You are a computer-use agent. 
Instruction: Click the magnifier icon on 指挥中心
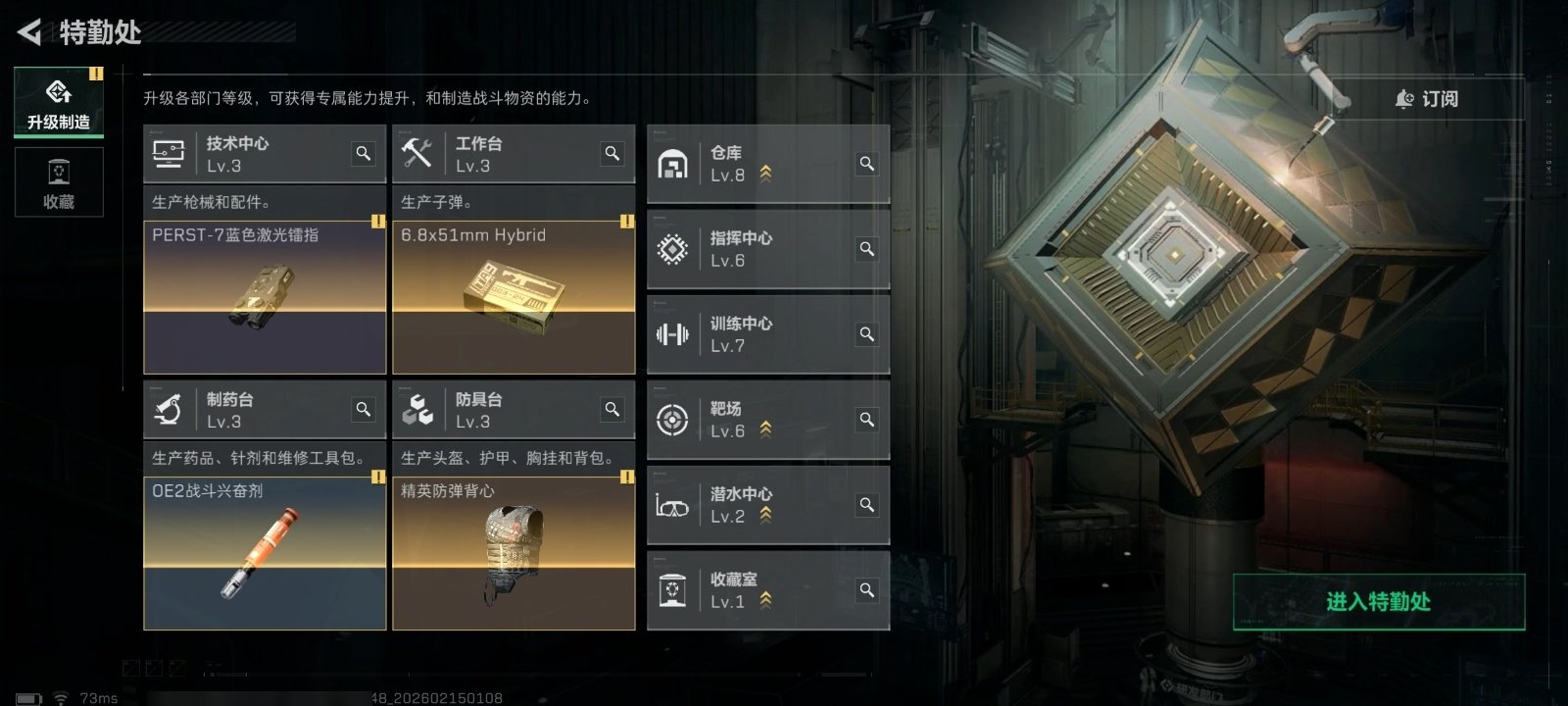pyautogui.click(x=867, y=249)
